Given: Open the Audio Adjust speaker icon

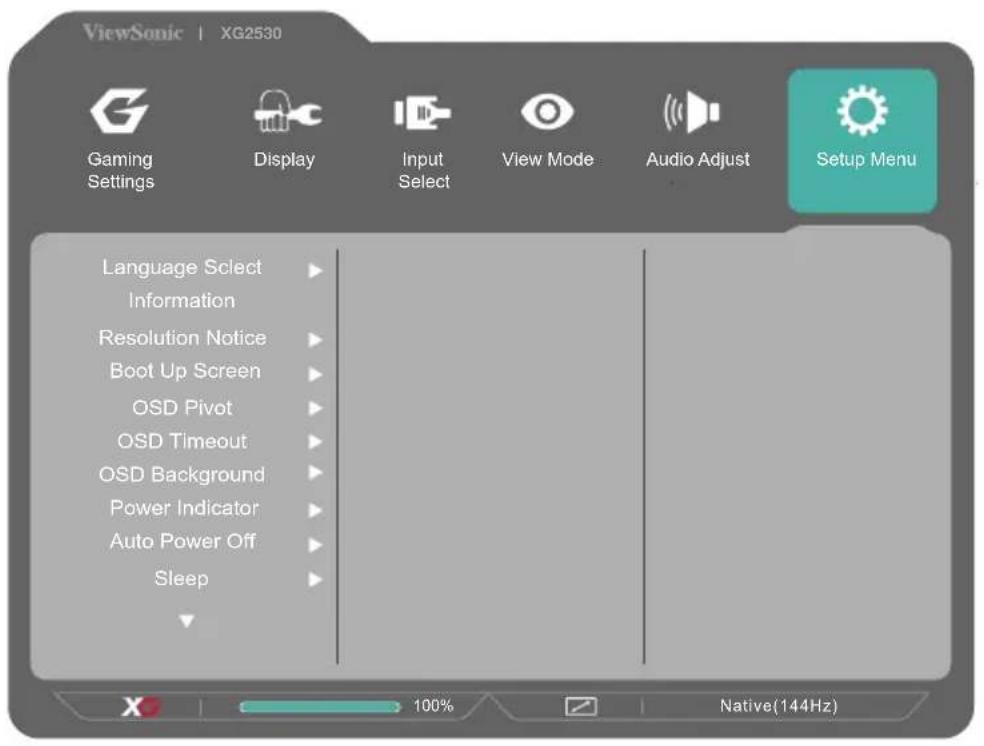Looking at the screenshot, I should click(692, 112).
